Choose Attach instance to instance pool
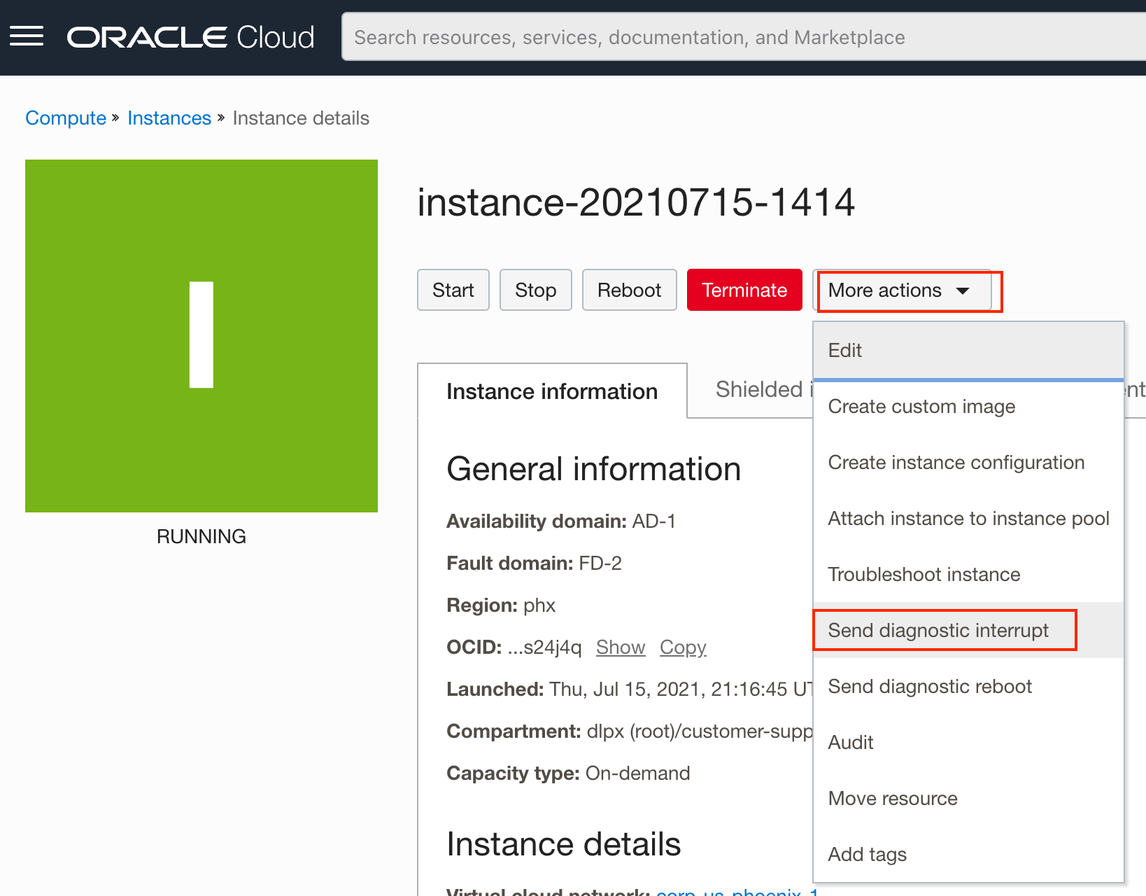1146x896 pixels. [x=968, y=519]
